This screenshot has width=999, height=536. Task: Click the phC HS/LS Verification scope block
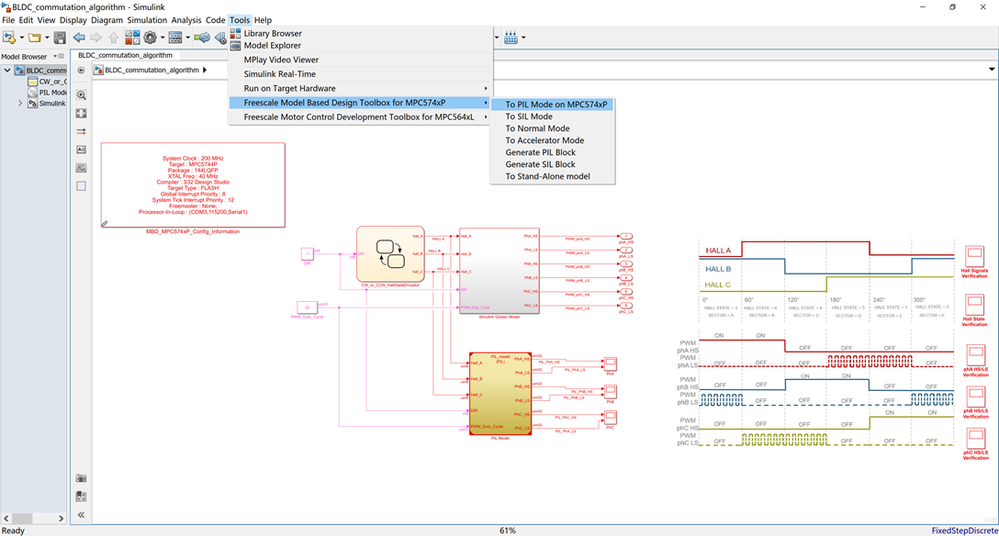pyautogui.click(x=975, y=438)
